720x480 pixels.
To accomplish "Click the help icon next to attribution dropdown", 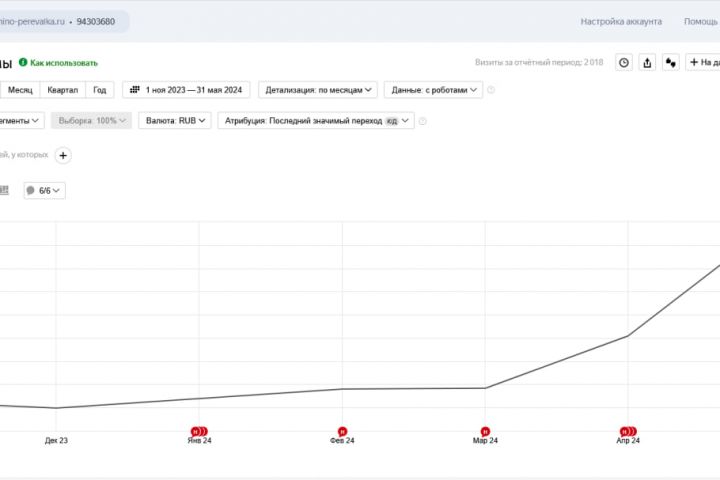I will [x=422, y=121].
